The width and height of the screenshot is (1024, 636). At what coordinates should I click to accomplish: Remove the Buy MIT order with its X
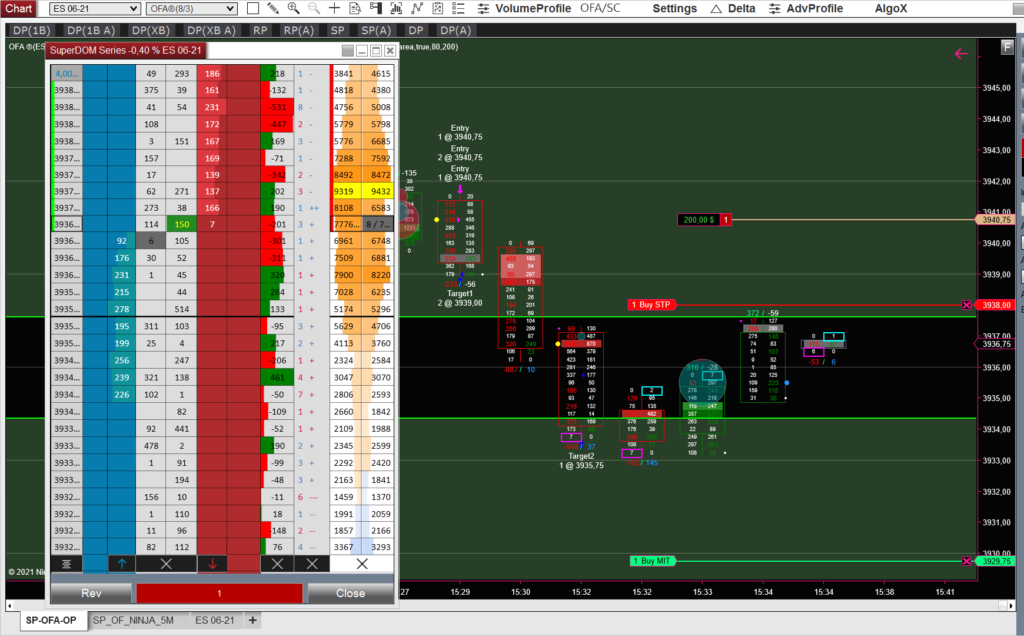pos(967,561)
